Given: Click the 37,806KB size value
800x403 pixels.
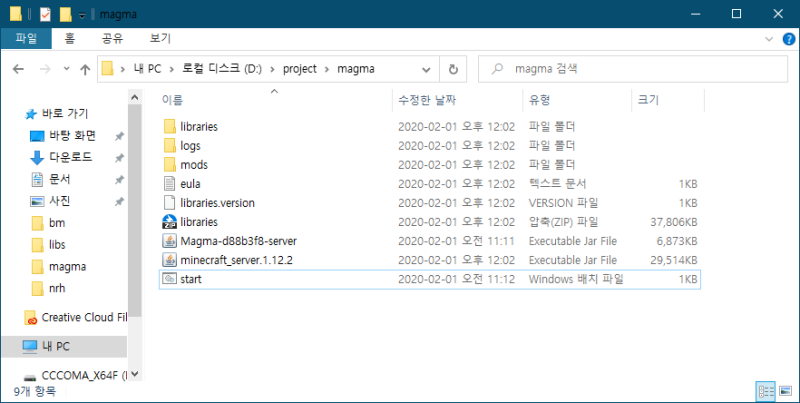Looking at the screenshot, I should click(673, 222).
